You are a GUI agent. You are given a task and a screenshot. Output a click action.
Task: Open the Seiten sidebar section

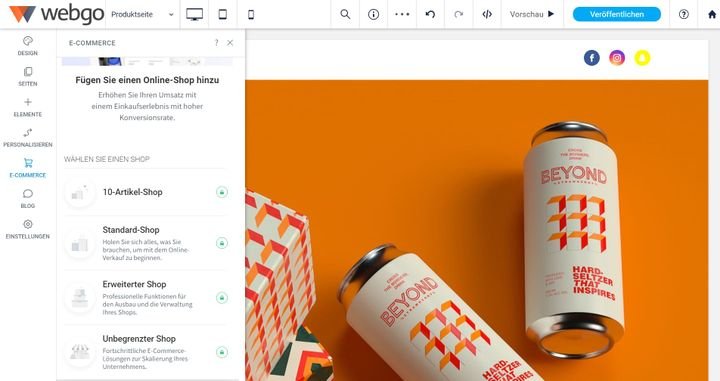28,77
